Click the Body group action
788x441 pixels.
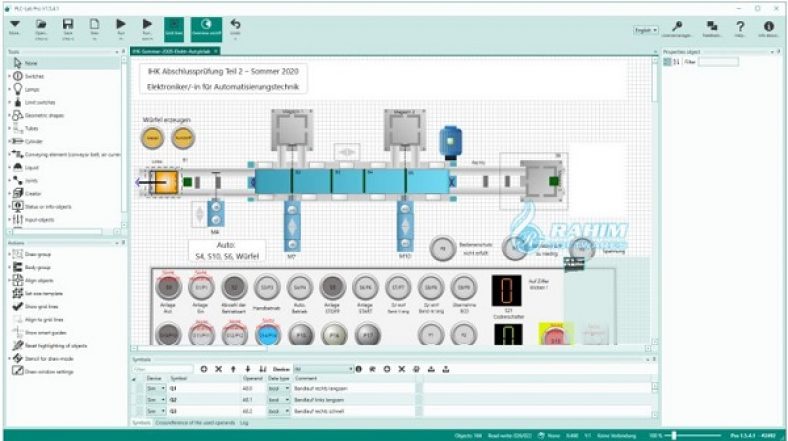[x=31, y=268]
